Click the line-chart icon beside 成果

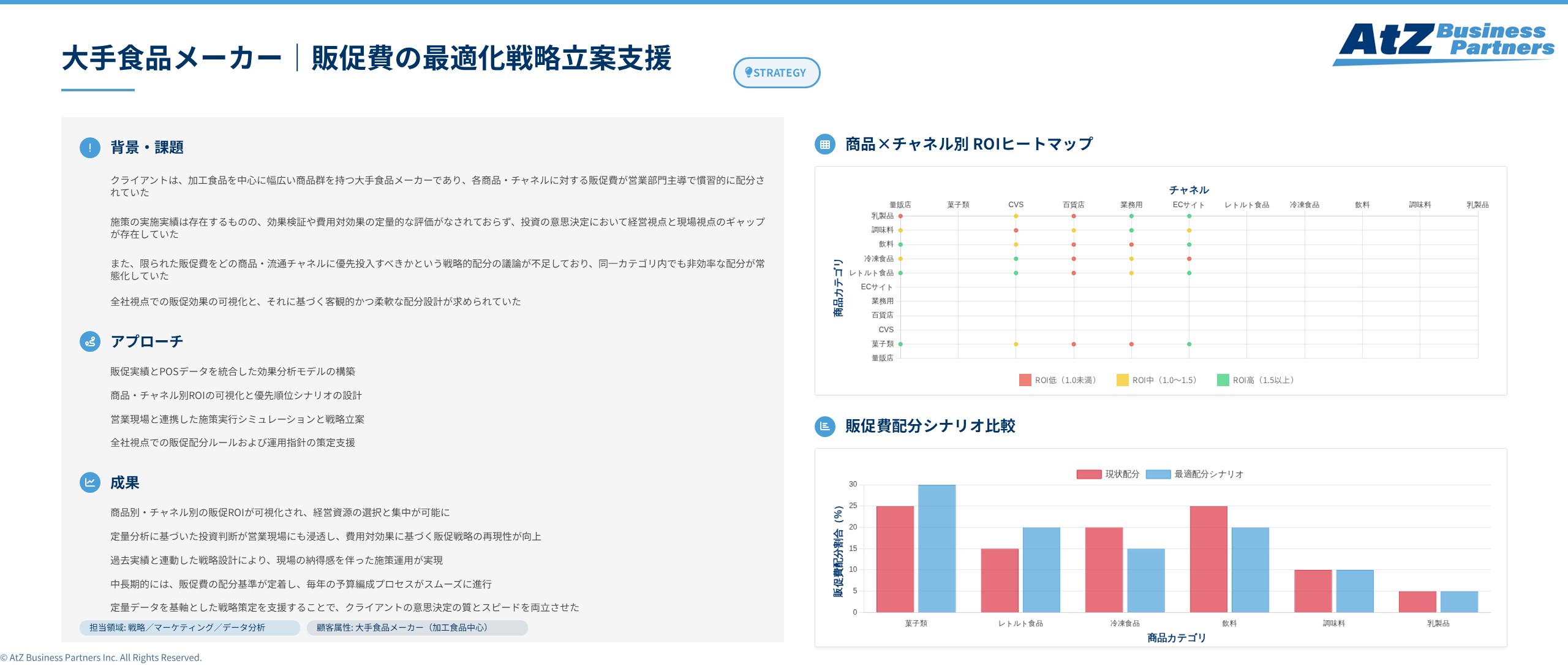[89, 484]
